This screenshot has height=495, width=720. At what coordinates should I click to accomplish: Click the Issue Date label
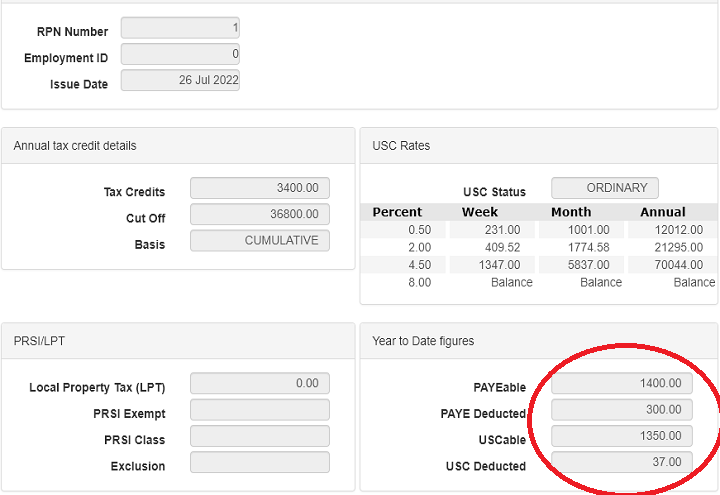[79, 84]
